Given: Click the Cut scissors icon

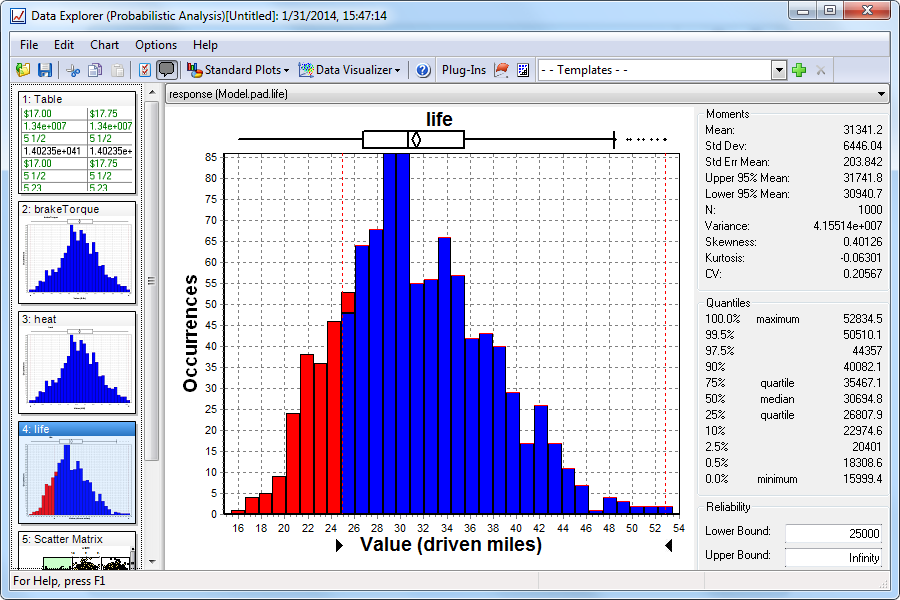Looking at the screenshot, I should (x=73, y=70).
